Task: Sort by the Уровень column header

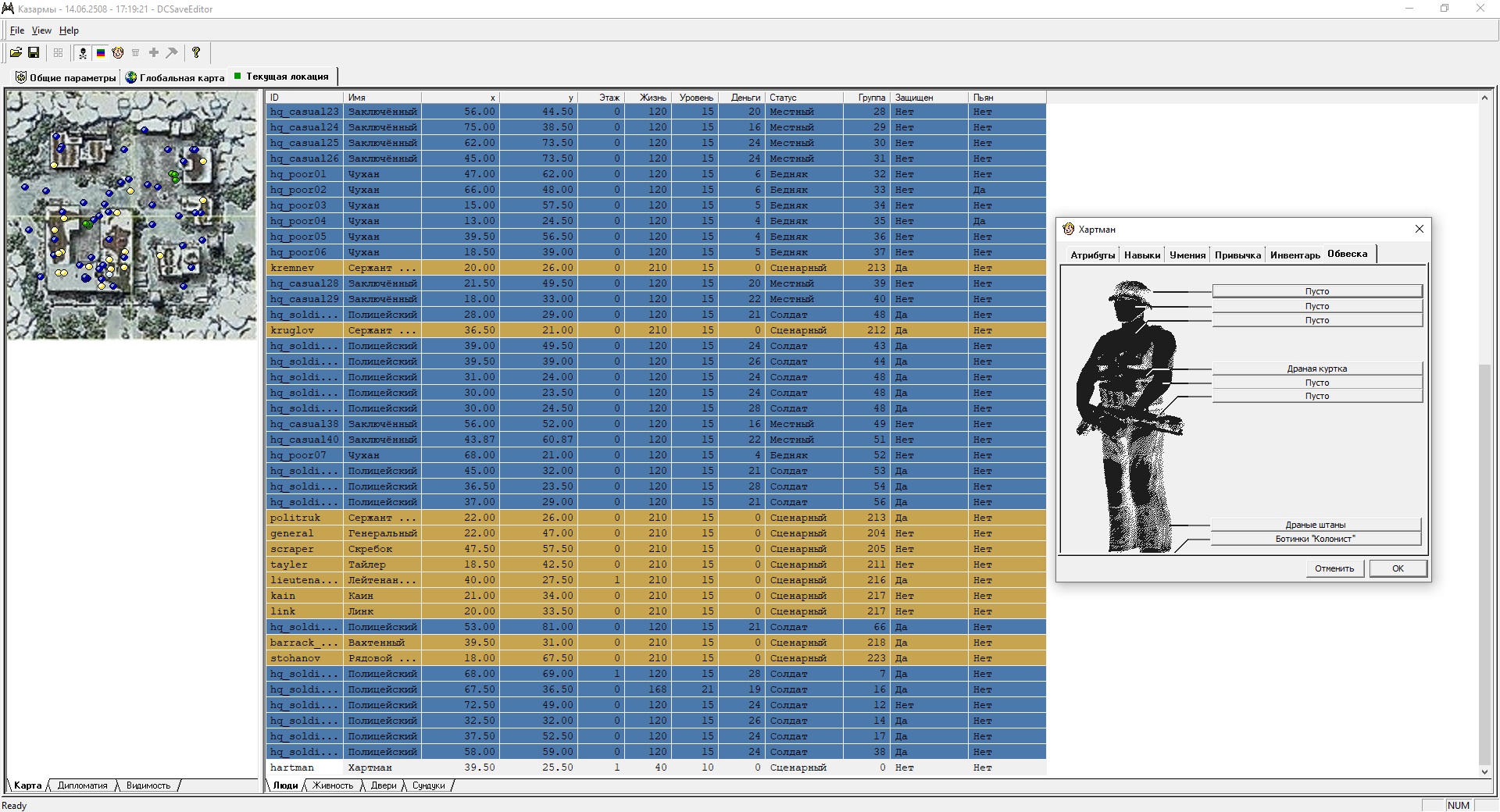Action: (695, 98)
